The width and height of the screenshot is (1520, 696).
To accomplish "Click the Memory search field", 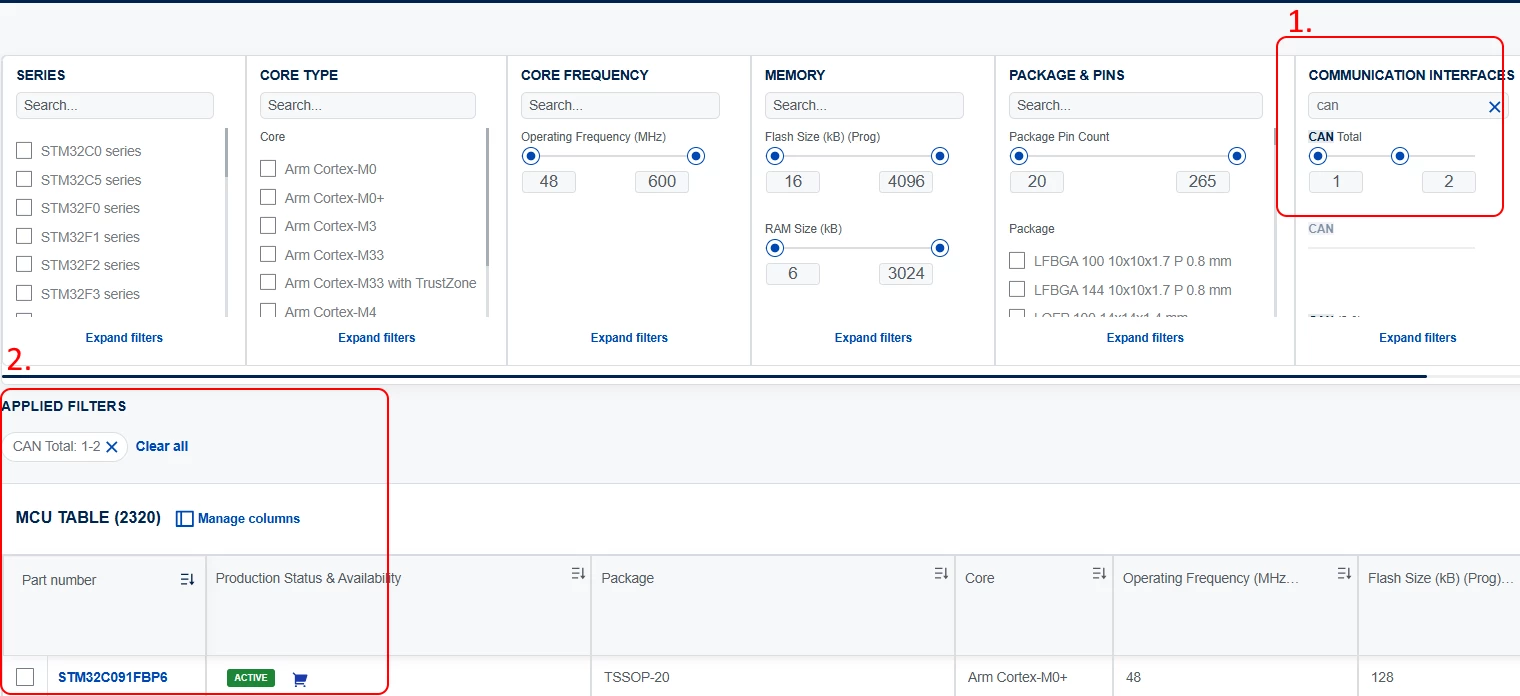I will point(864,105).
